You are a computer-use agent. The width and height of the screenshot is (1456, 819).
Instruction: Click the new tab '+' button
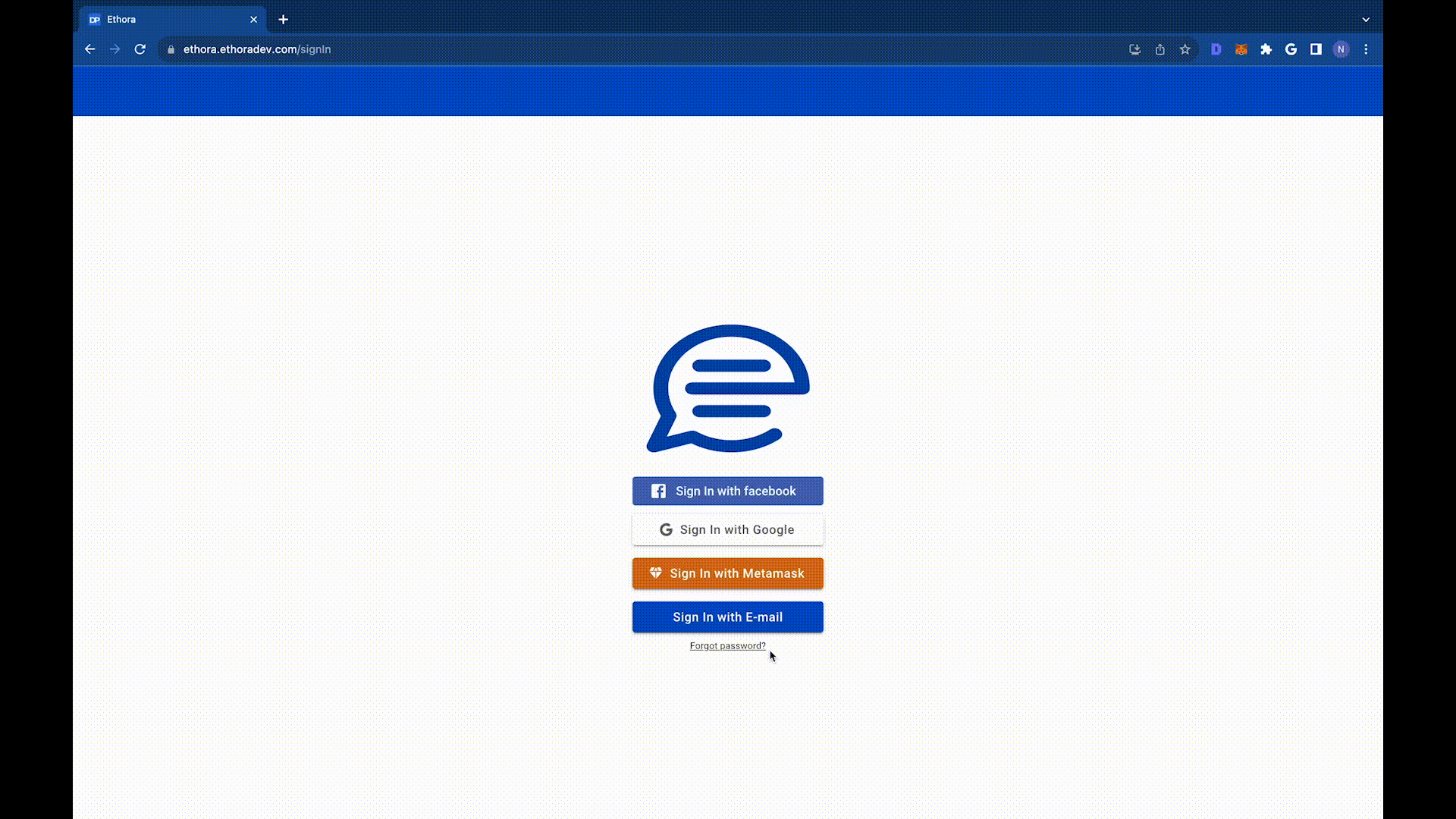pos(283,19)
